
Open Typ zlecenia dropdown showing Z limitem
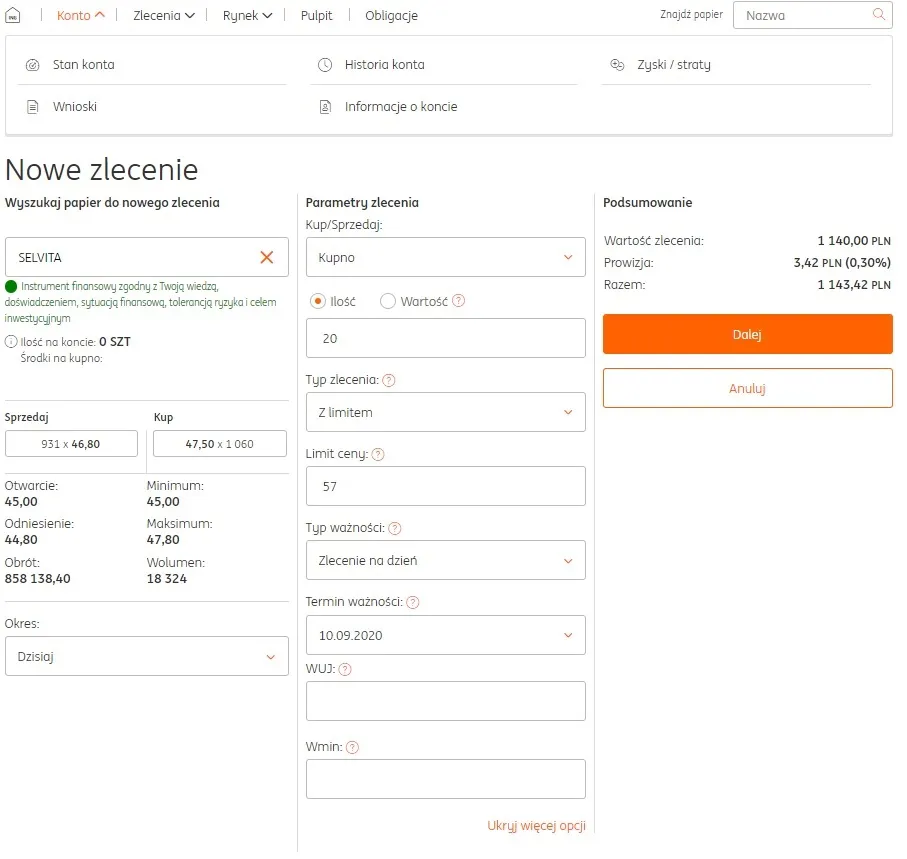tap(445, 412)
